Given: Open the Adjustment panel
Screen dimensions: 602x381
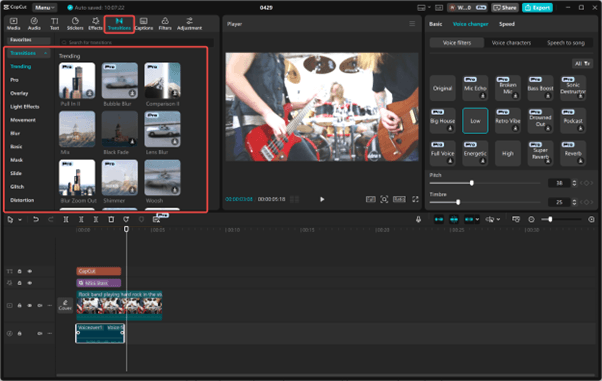Looking at the screenshot, I should point(189,23).
